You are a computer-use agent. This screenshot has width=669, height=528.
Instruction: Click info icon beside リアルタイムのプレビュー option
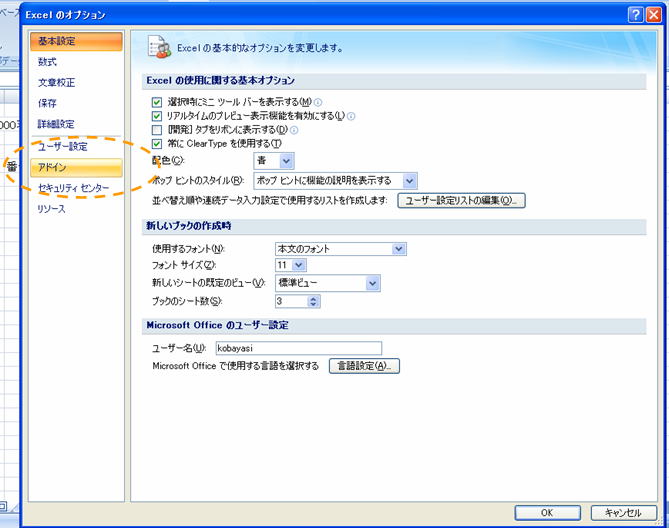click(351, 116)
